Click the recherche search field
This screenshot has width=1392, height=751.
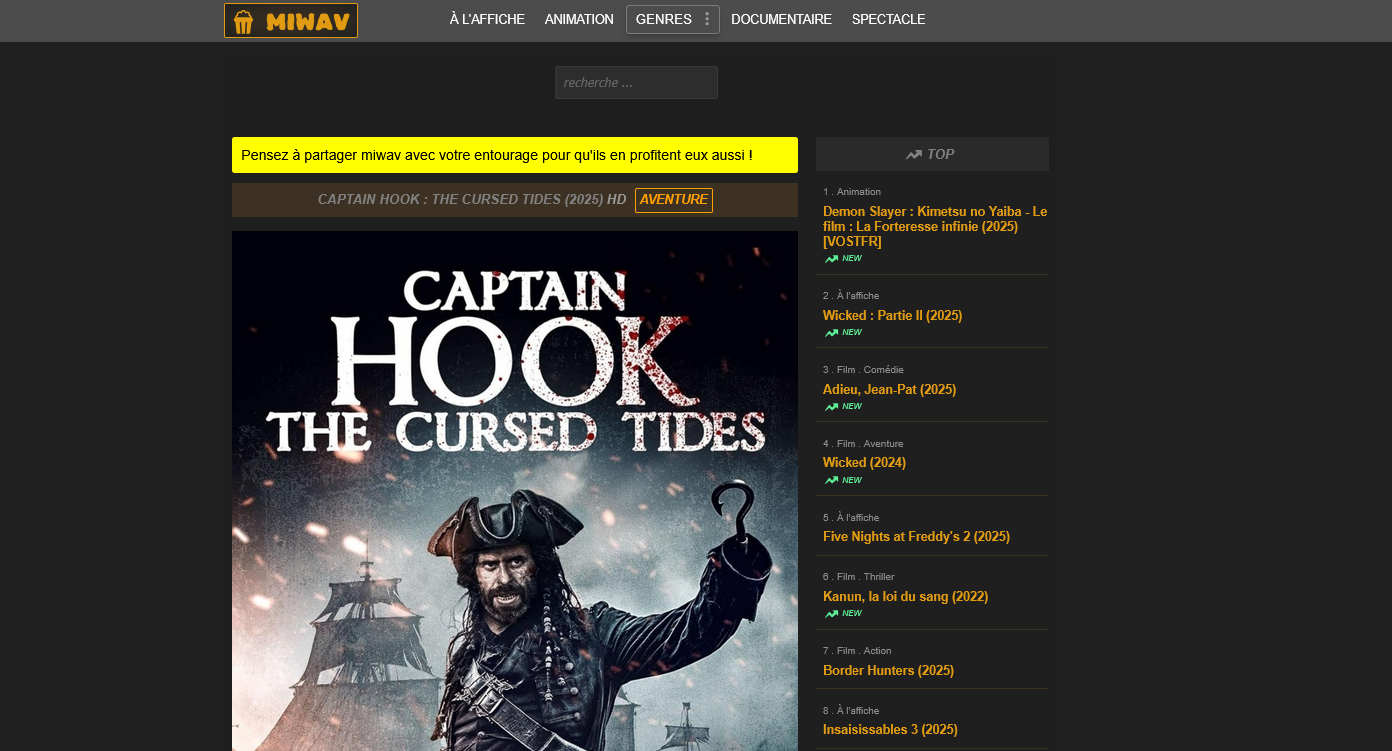click(x=636, y=82)
